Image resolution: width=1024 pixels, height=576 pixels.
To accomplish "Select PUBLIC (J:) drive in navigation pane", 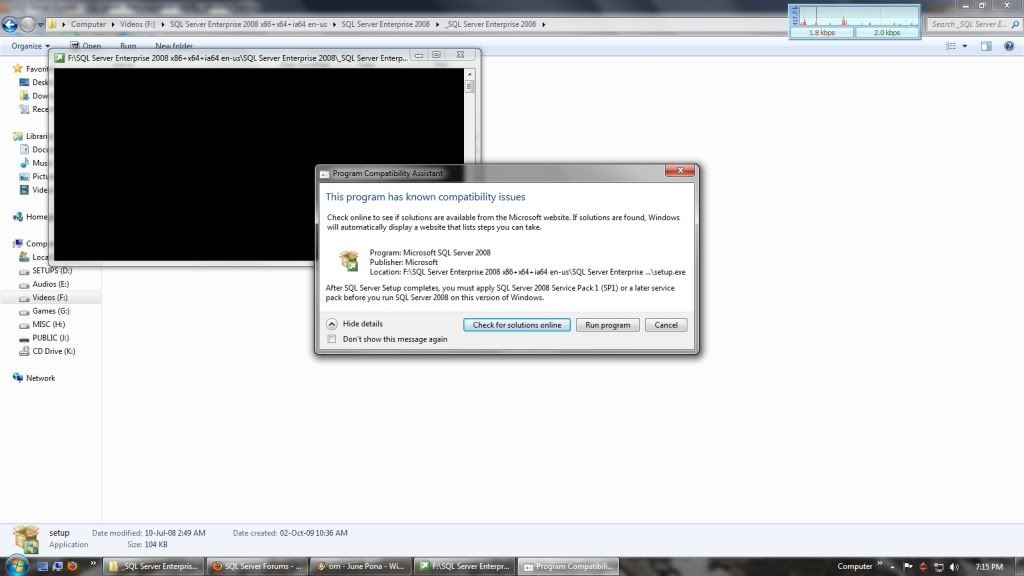I will pos(50,338).
